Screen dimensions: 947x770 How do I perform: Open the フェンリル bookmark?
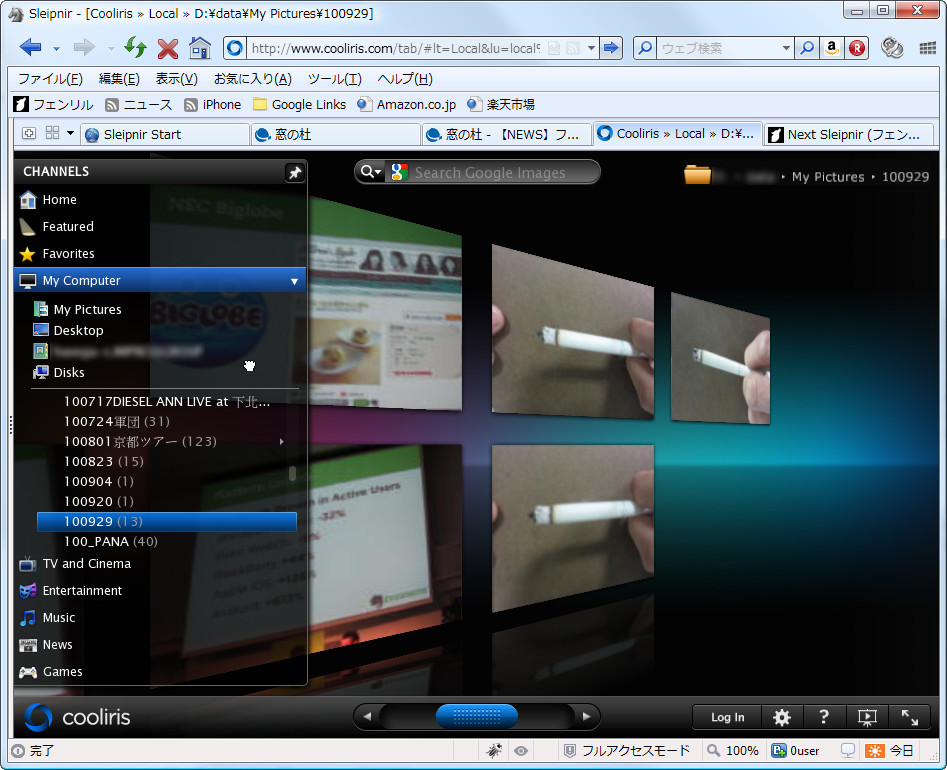[x=53, y=104]
